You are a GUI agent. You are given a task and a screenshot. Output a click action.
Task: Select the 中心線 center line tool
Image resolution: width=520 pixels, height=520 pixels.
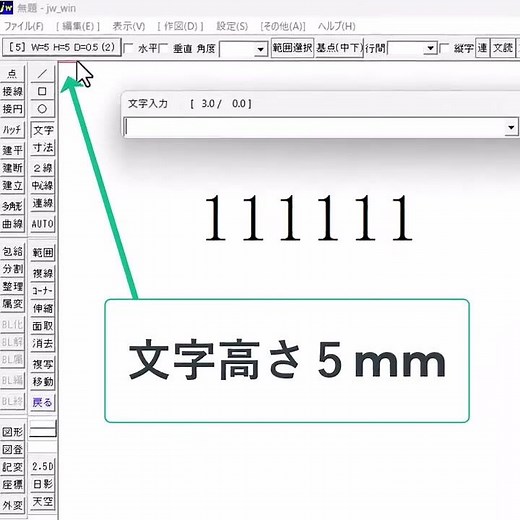tap(43, 185)
